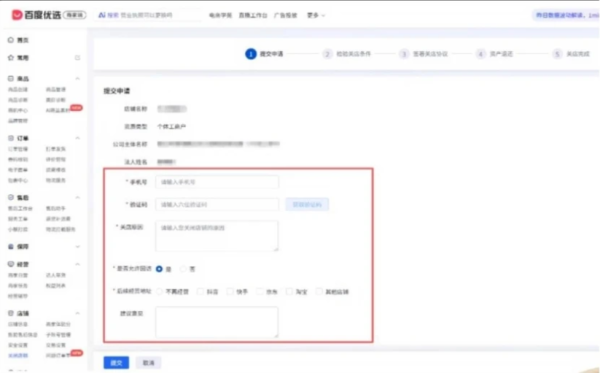Viewport: 600px width, 373px height.
Task: Click the 提交 button
Action: tap(116, 363)
